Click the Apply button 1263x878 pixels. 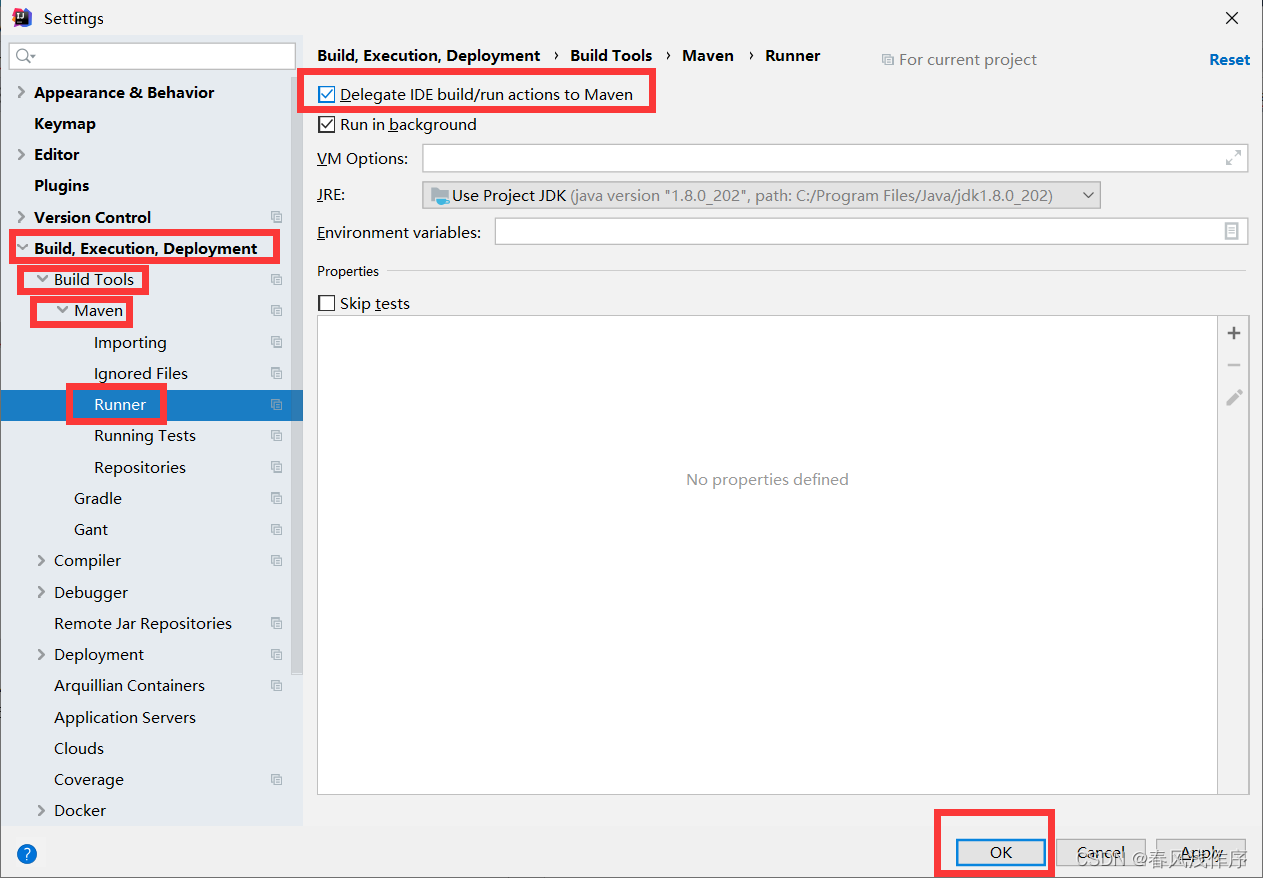click(1201, 852)
